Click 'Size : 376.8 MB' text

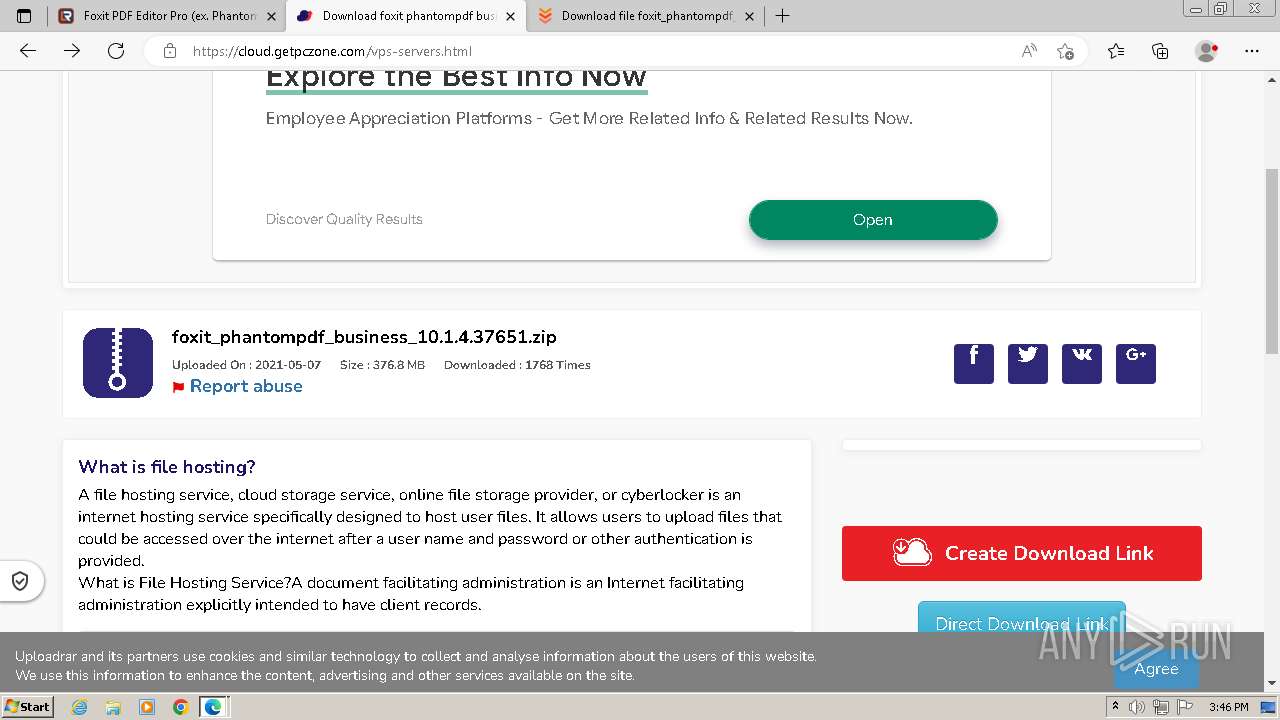[x=382, y=365]
